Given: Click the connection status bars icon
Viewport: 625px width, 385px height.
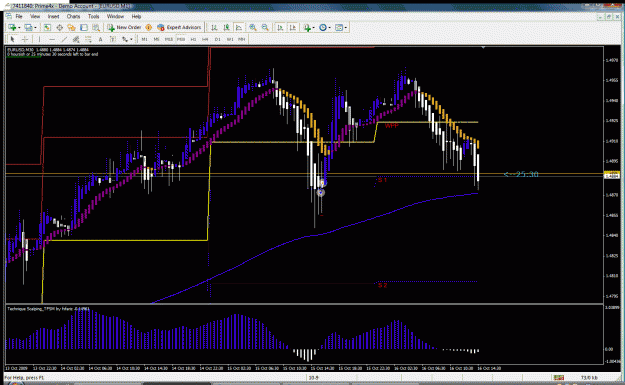Looking at the screenshot, I should point(558,377).
